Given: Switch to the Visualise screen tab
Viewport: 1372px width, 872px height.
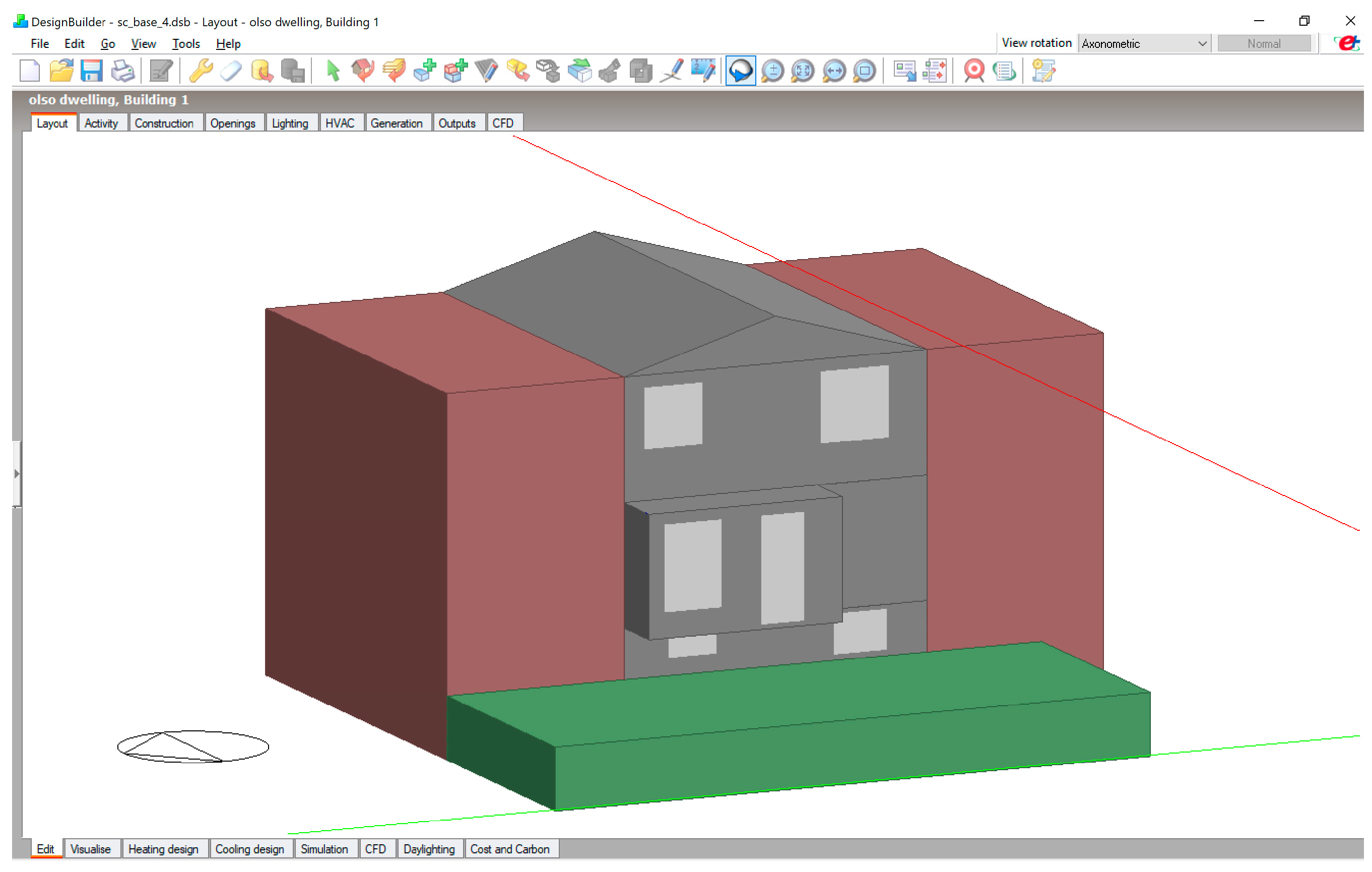Looking at the screenshot, I should (90, 849).
